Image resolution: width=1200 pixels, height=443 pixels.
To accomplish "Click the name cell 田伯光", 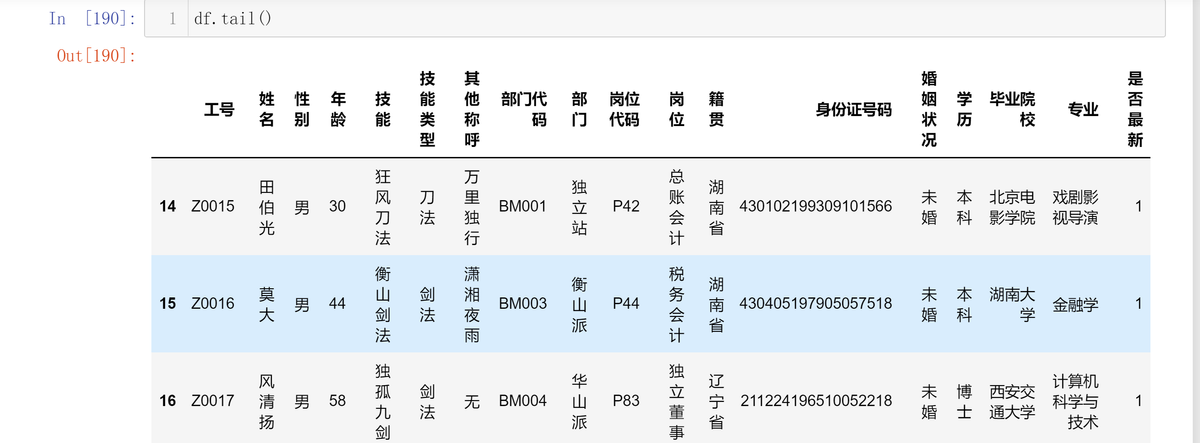I will point(267,207).
